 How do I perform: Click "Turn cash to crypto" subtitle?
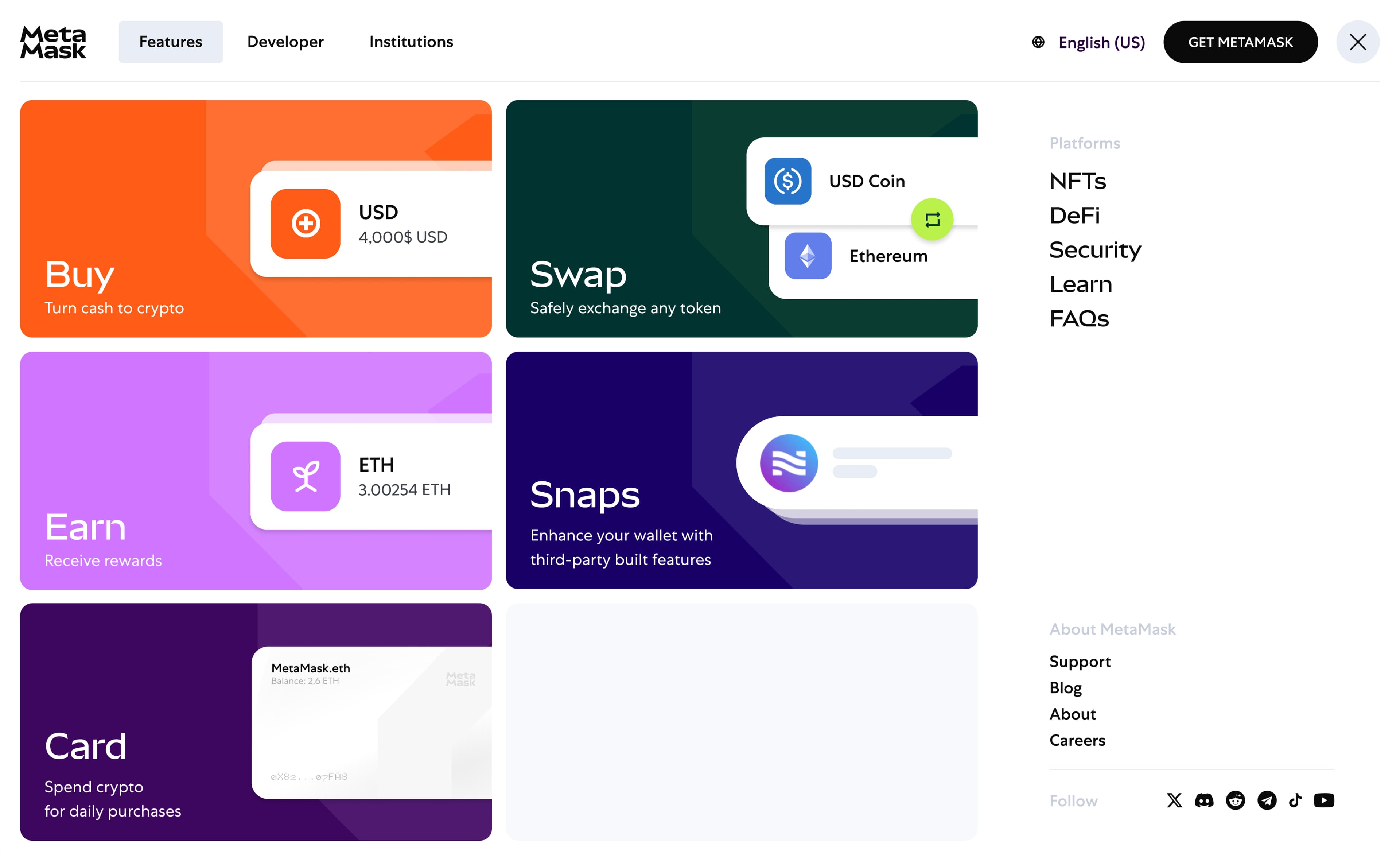[114, 308]
